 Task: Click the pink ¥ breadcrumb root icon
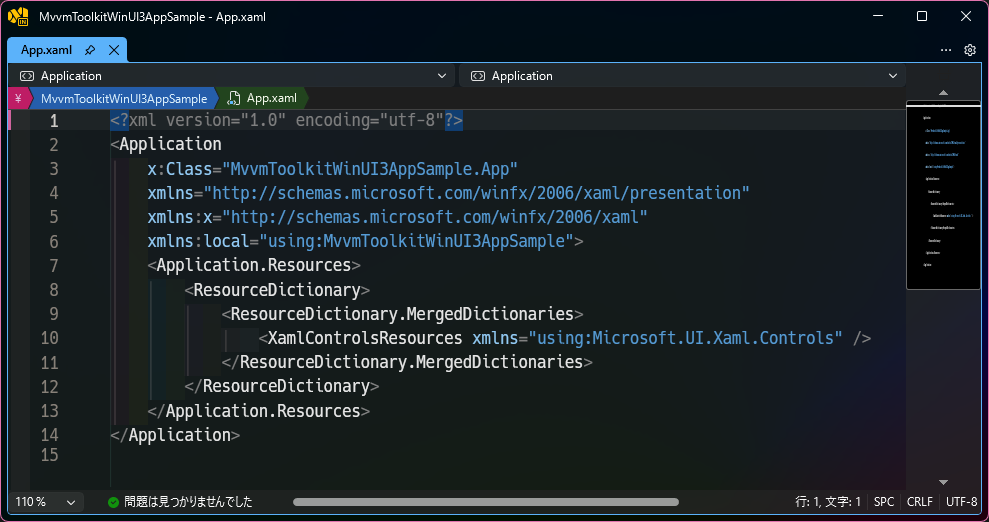click(18, 98)
